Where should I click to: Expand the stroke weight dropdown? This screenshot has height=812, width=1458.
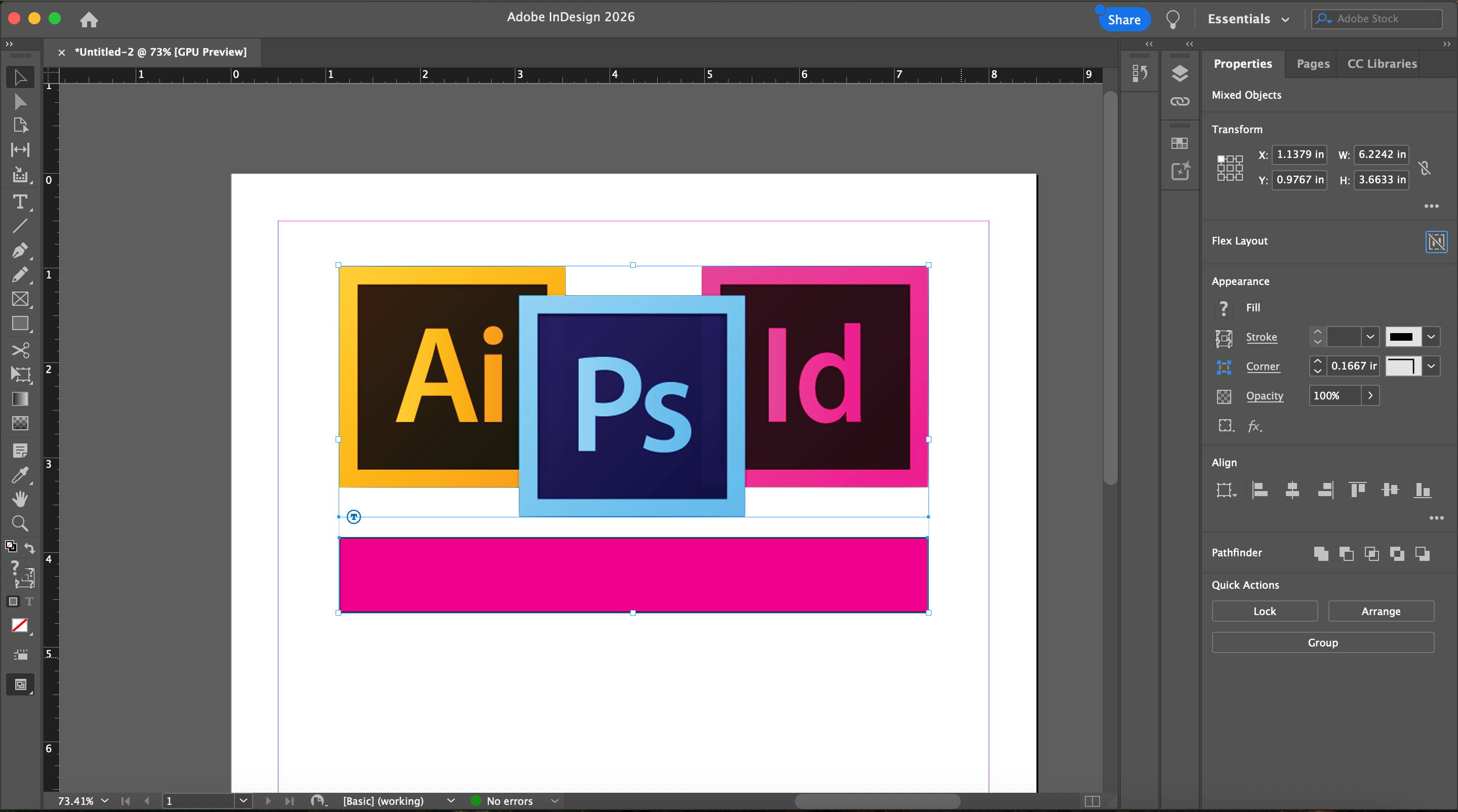(1370, 337)
